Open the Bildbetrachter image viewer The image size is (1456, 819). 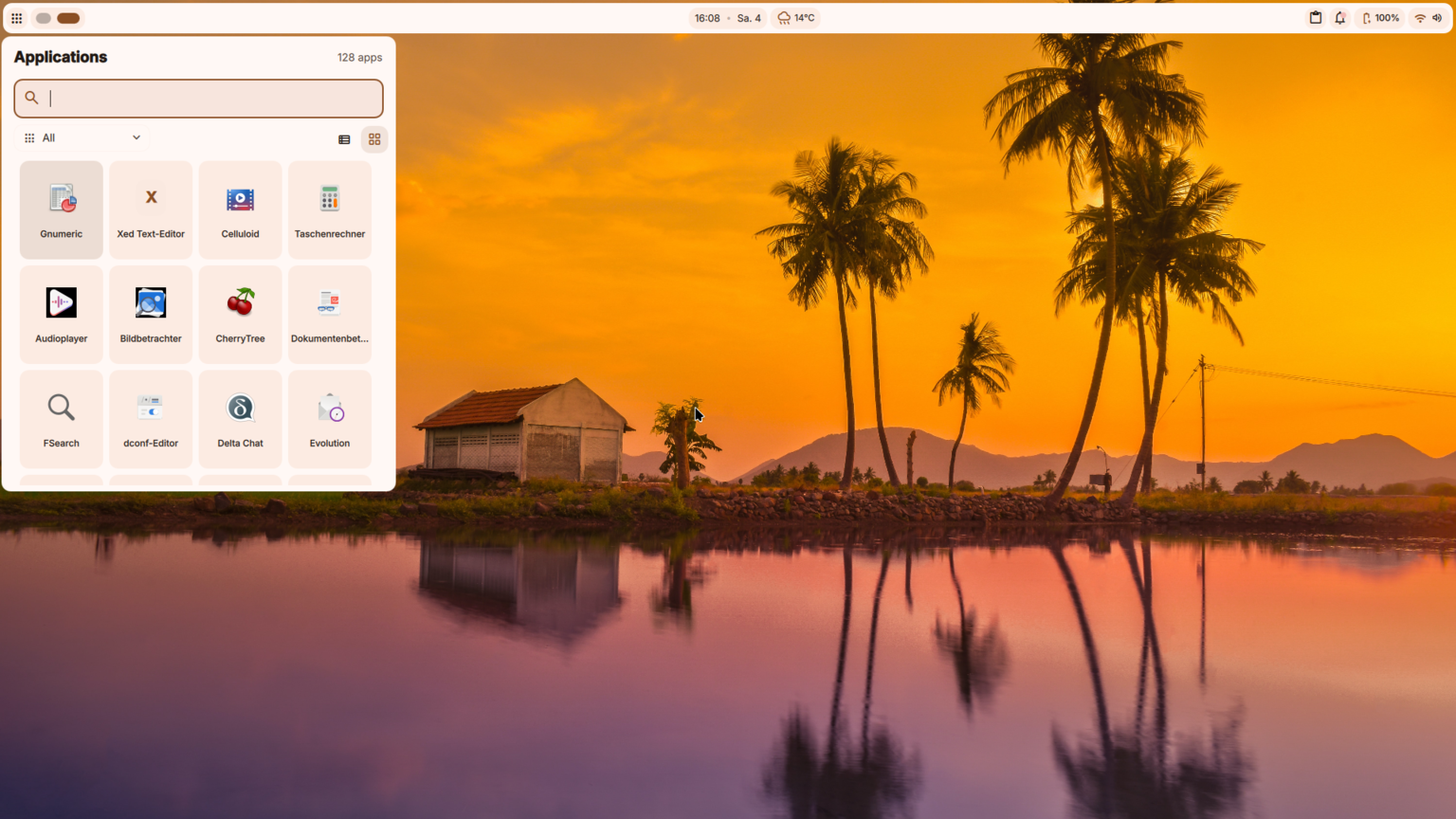pos(151,314)
